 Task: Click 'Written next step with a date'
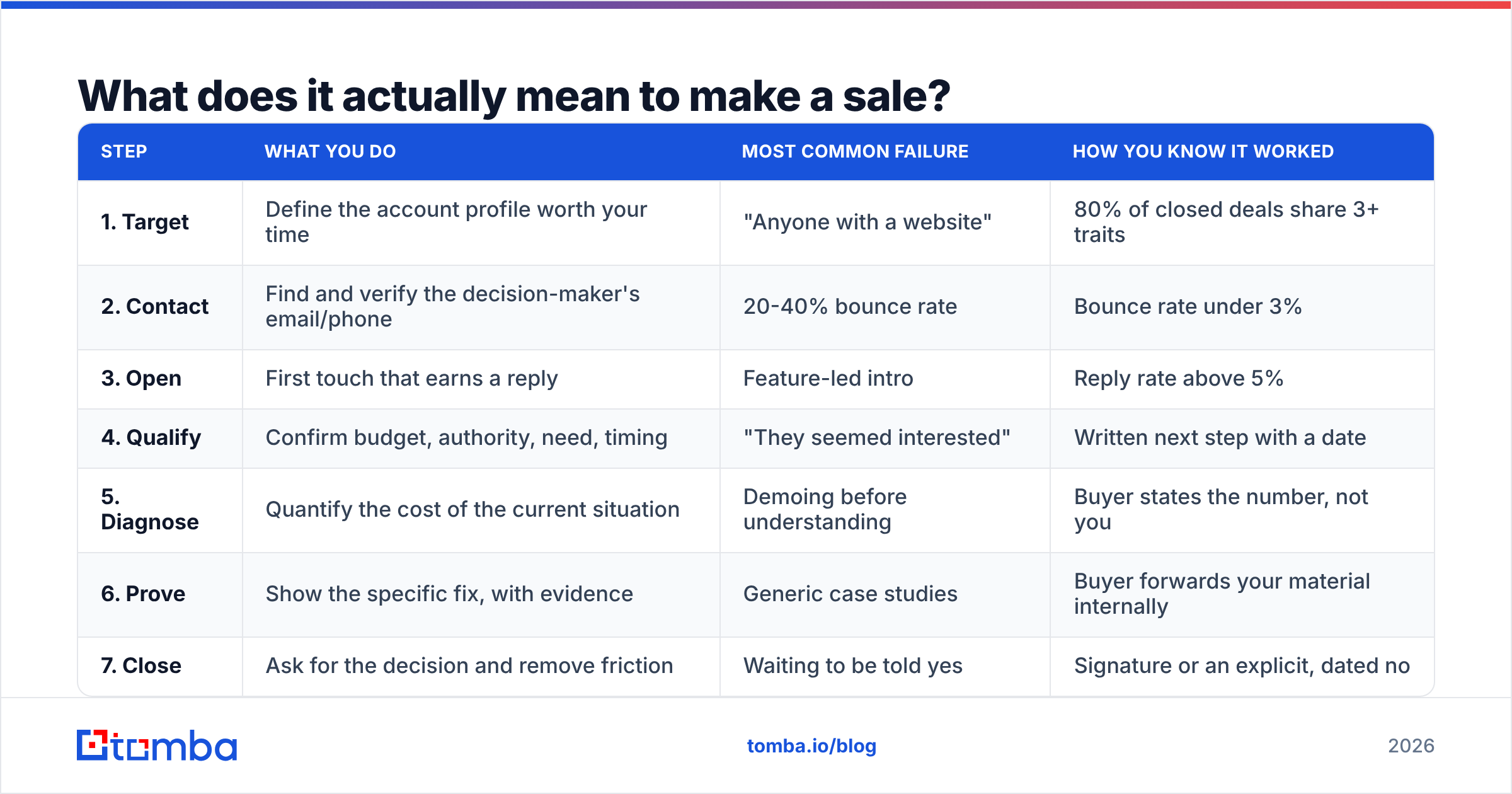[x=1220, y=437]
